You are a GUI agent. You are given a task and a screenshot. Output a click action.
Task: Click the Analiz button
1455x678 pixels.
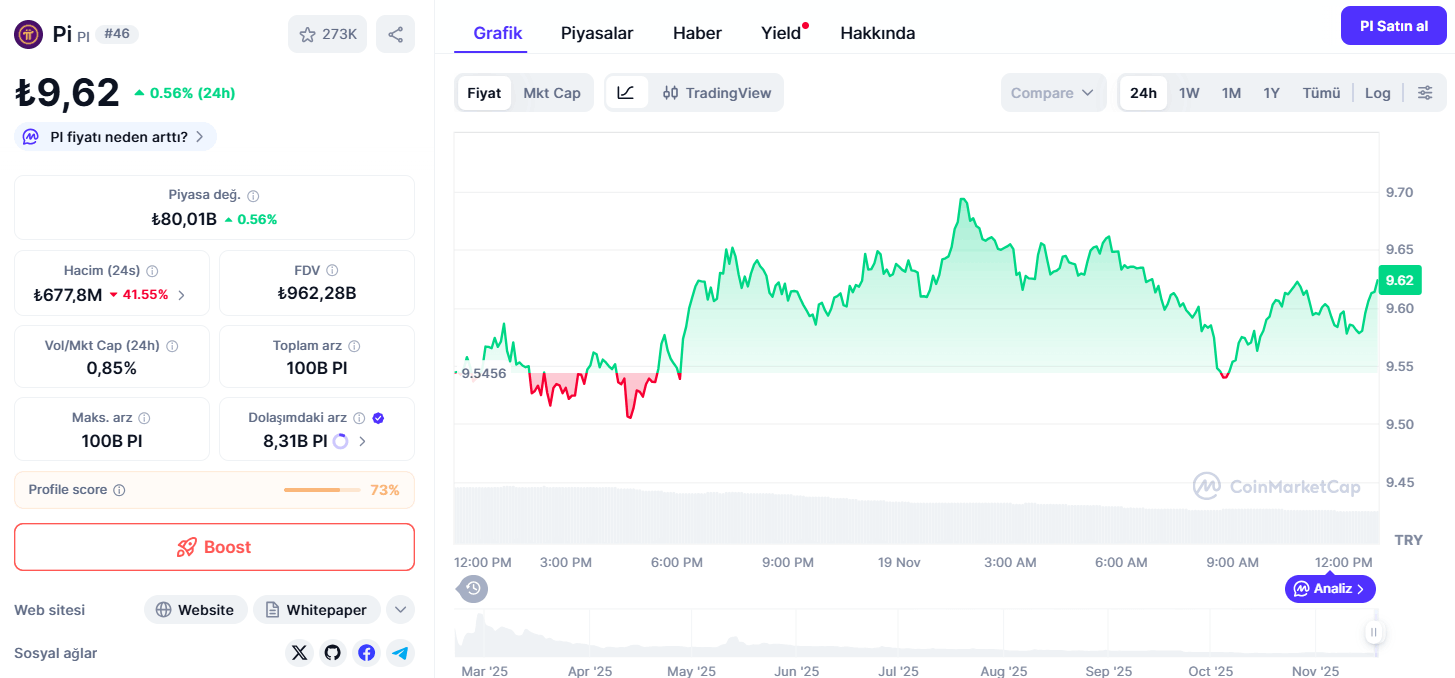pos(1330,589)
